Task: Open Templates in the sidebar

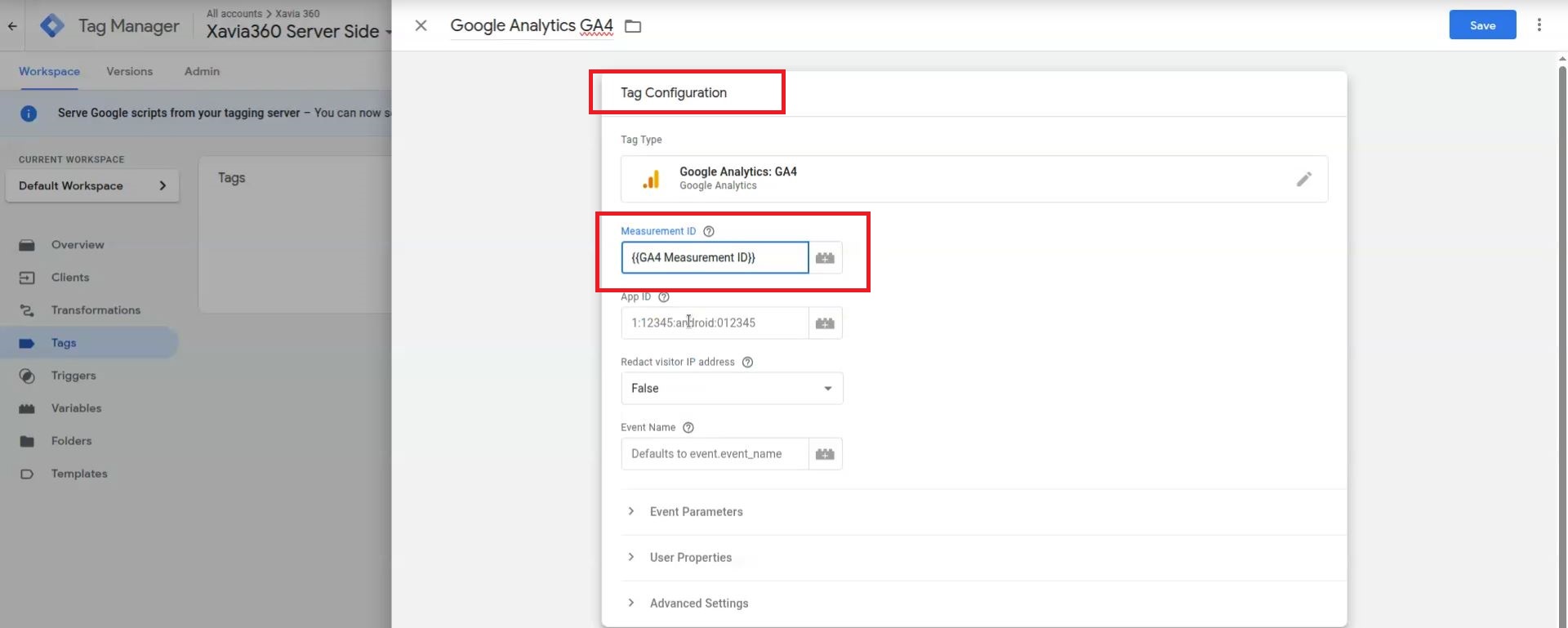Action: click(x=79, y=474)
